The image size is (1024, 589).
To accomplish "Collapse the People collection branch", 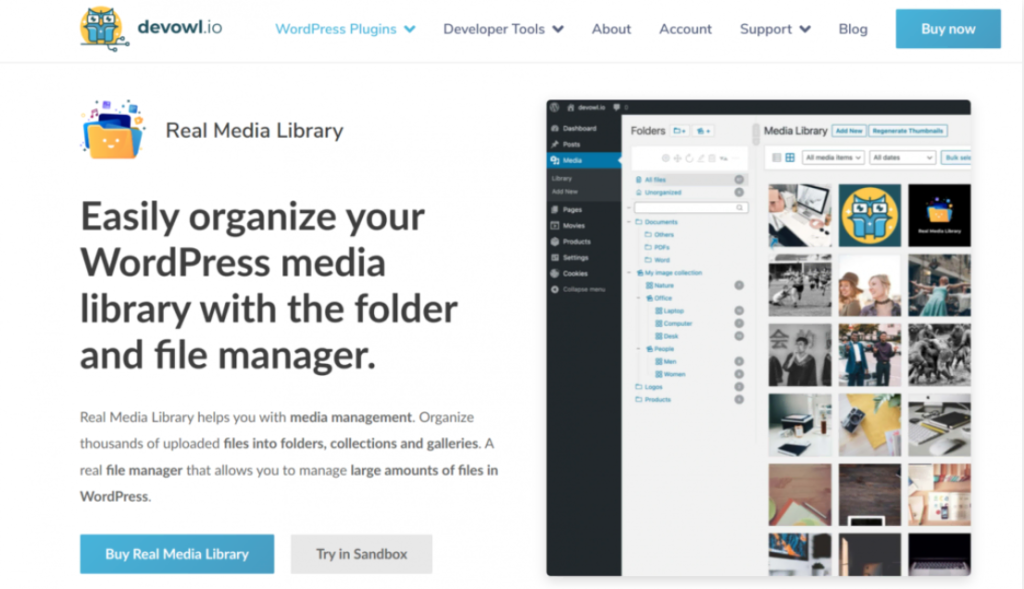I will tap(639, 349).
